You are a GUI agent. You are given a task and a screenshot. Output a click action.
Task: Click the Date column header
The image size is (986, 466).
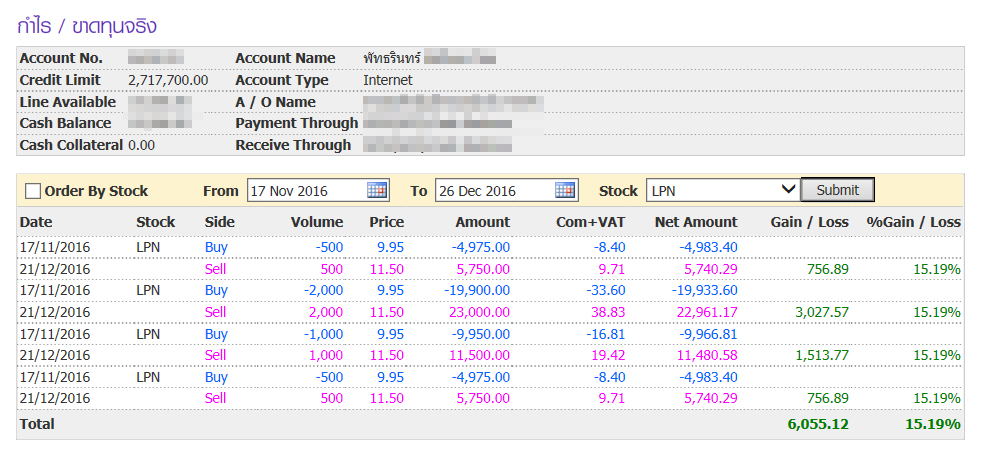coord(36,222)
